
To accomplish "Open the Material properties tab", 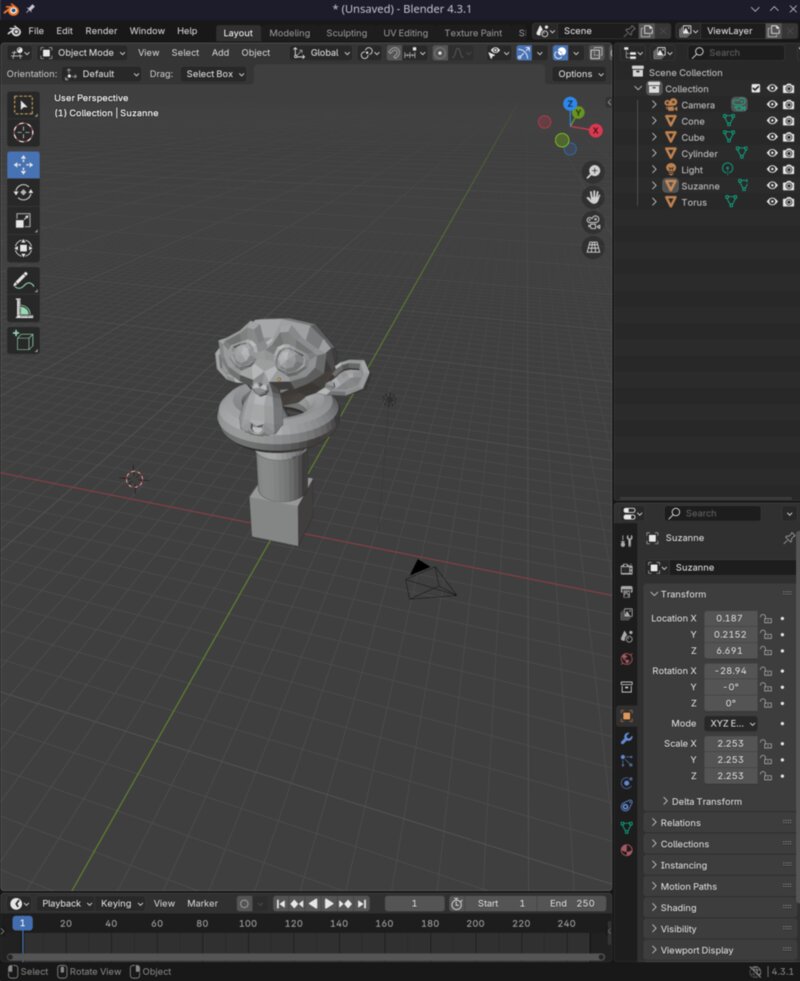I will coord(627,850).
